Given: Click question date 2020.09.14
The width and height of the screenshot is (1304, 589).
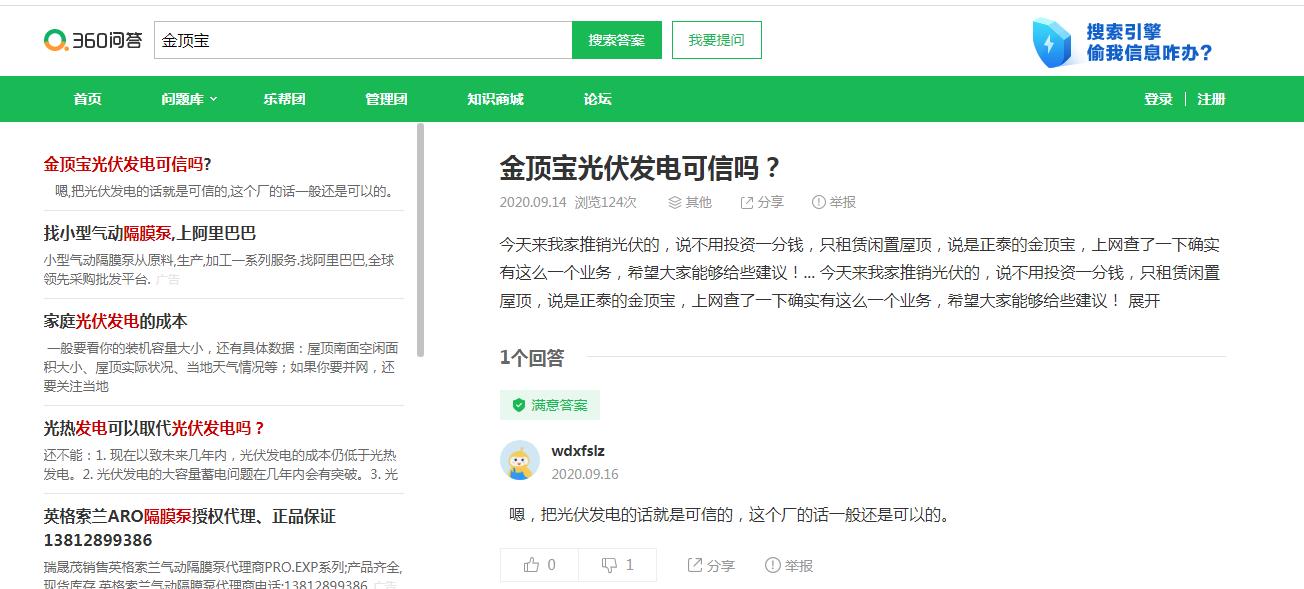Looking at the screenshot, I should (x=533, y=202).
